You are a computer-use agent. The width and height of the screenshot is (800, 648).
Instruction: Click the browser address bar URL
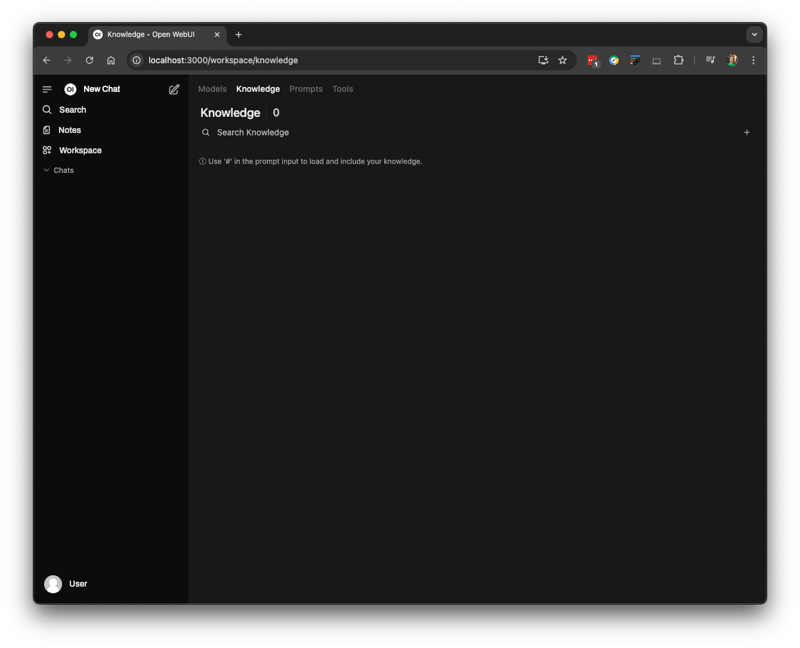(x=223, y=60)
